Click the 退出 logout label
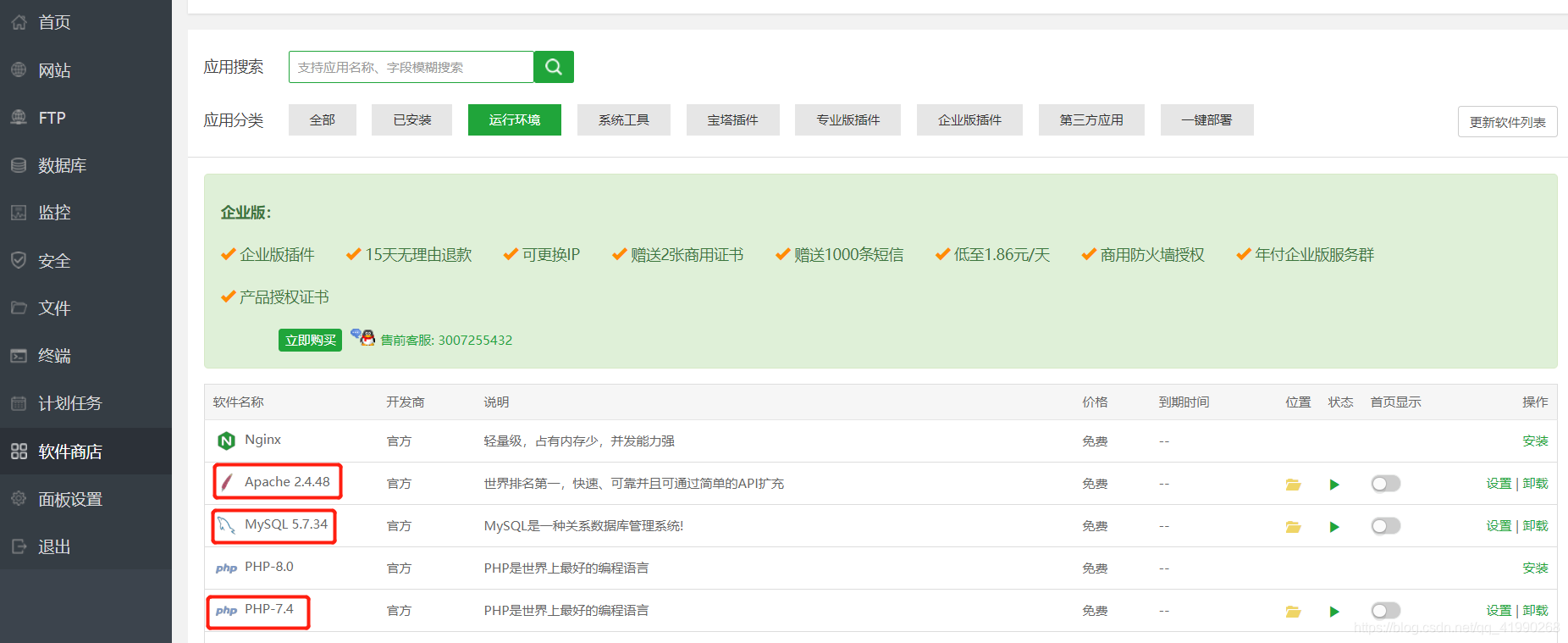 (x=54, y=546)
